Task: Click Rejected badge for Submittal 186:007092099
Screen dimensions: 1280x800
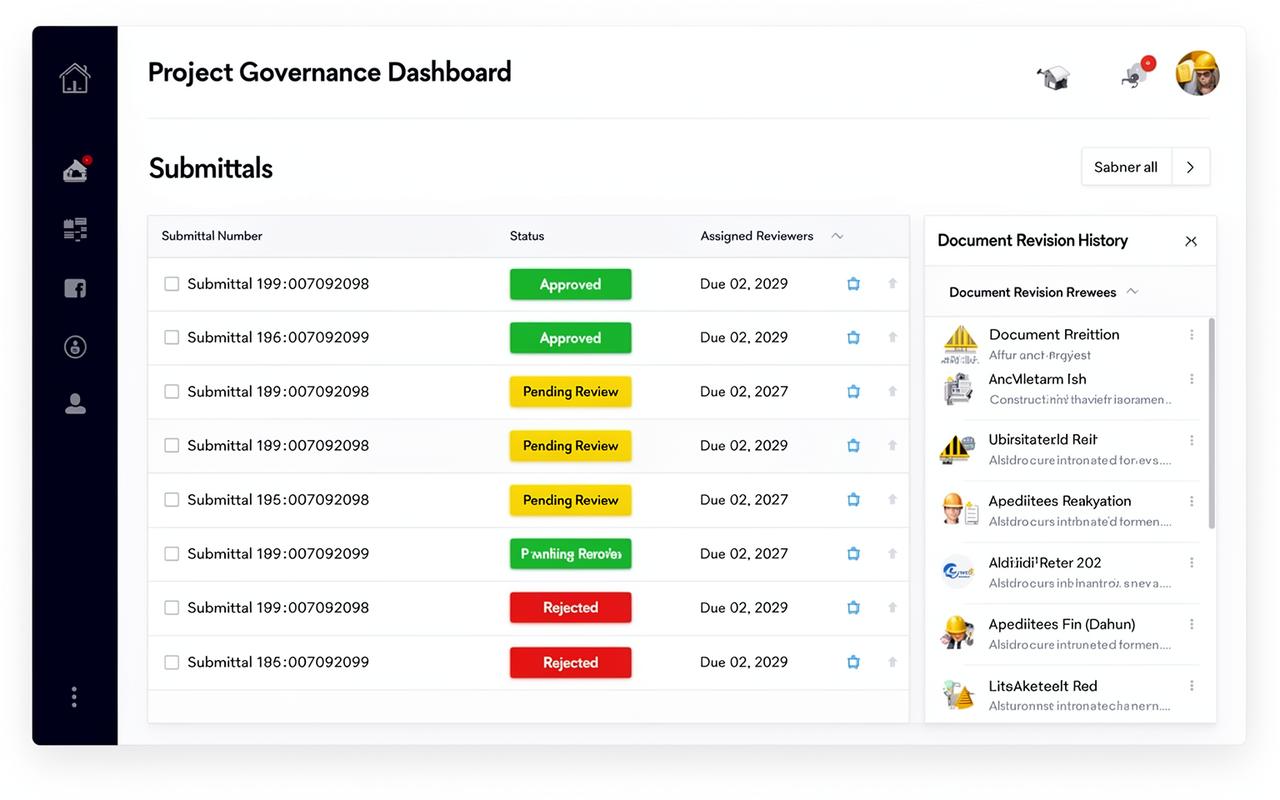Action: coord(571,662)
